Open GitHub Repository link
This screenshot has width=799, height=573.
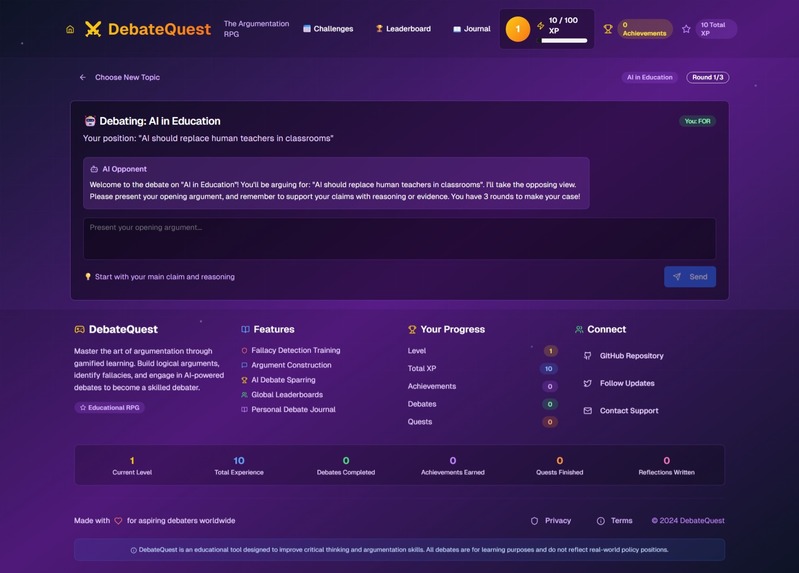(631, 356)
